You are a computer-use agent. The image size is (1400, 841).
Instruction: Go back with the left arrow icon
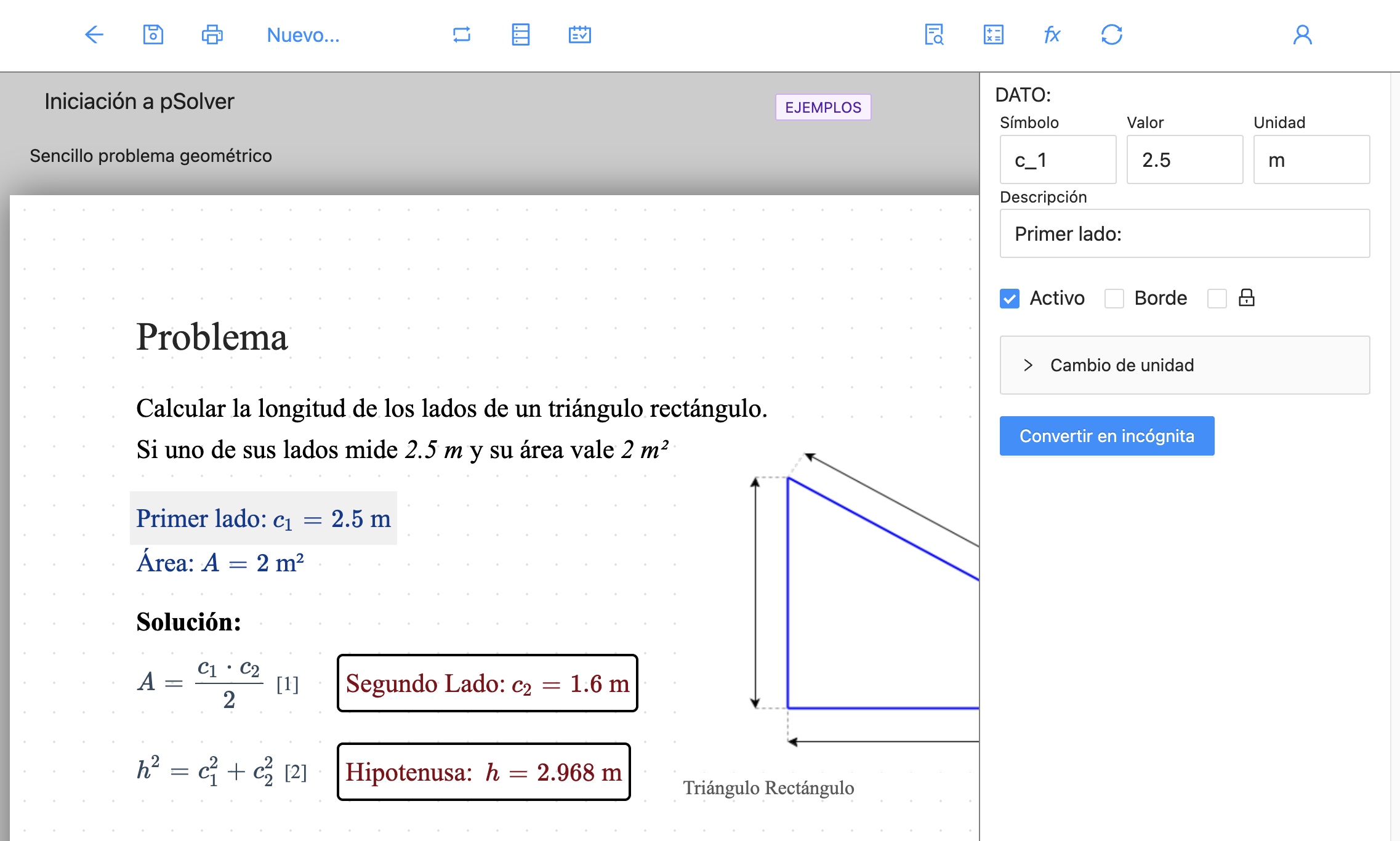tap(94, 34)
